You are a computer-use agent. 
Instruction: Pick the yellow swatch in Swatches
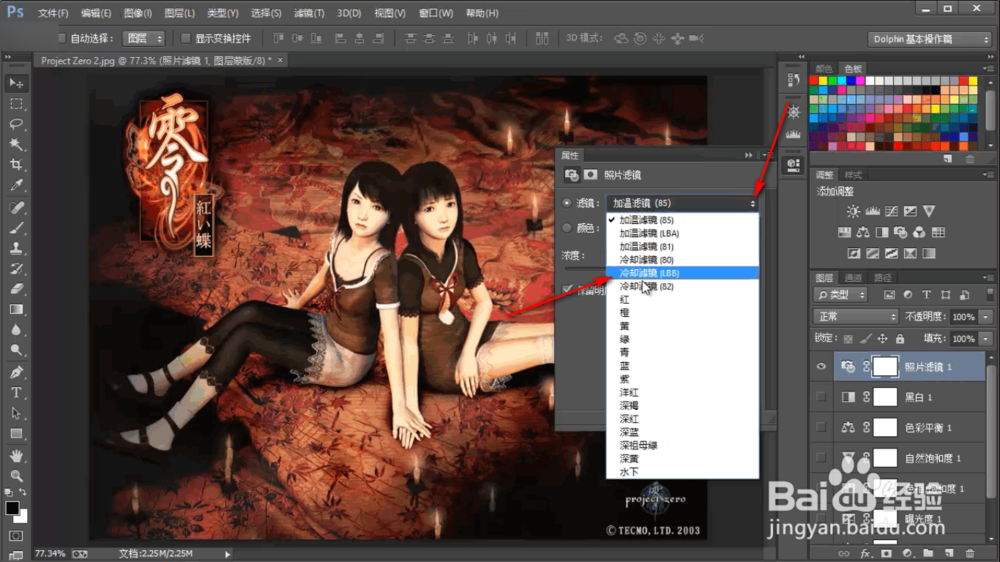[823, 80]
